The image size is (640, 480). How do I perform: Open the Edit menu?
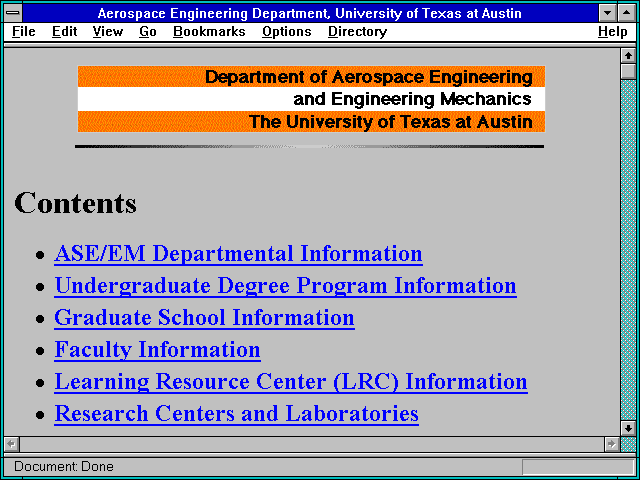tap(64, 31)
